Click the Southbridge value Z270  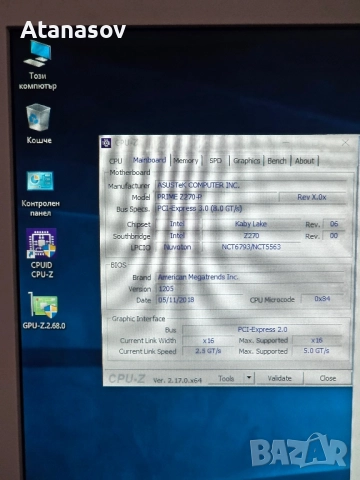(251, 236)
